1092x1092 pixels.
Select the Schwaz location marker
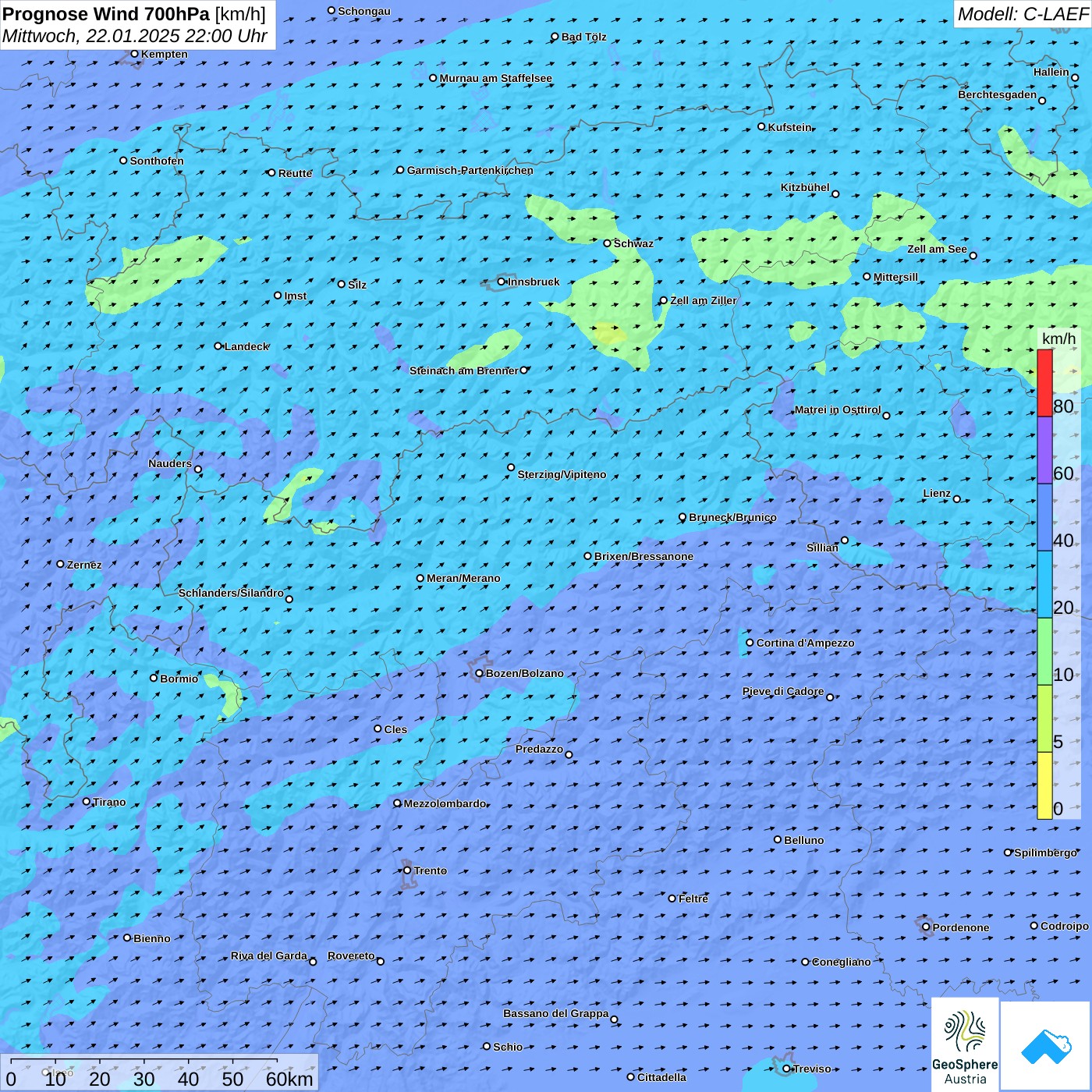608,243
